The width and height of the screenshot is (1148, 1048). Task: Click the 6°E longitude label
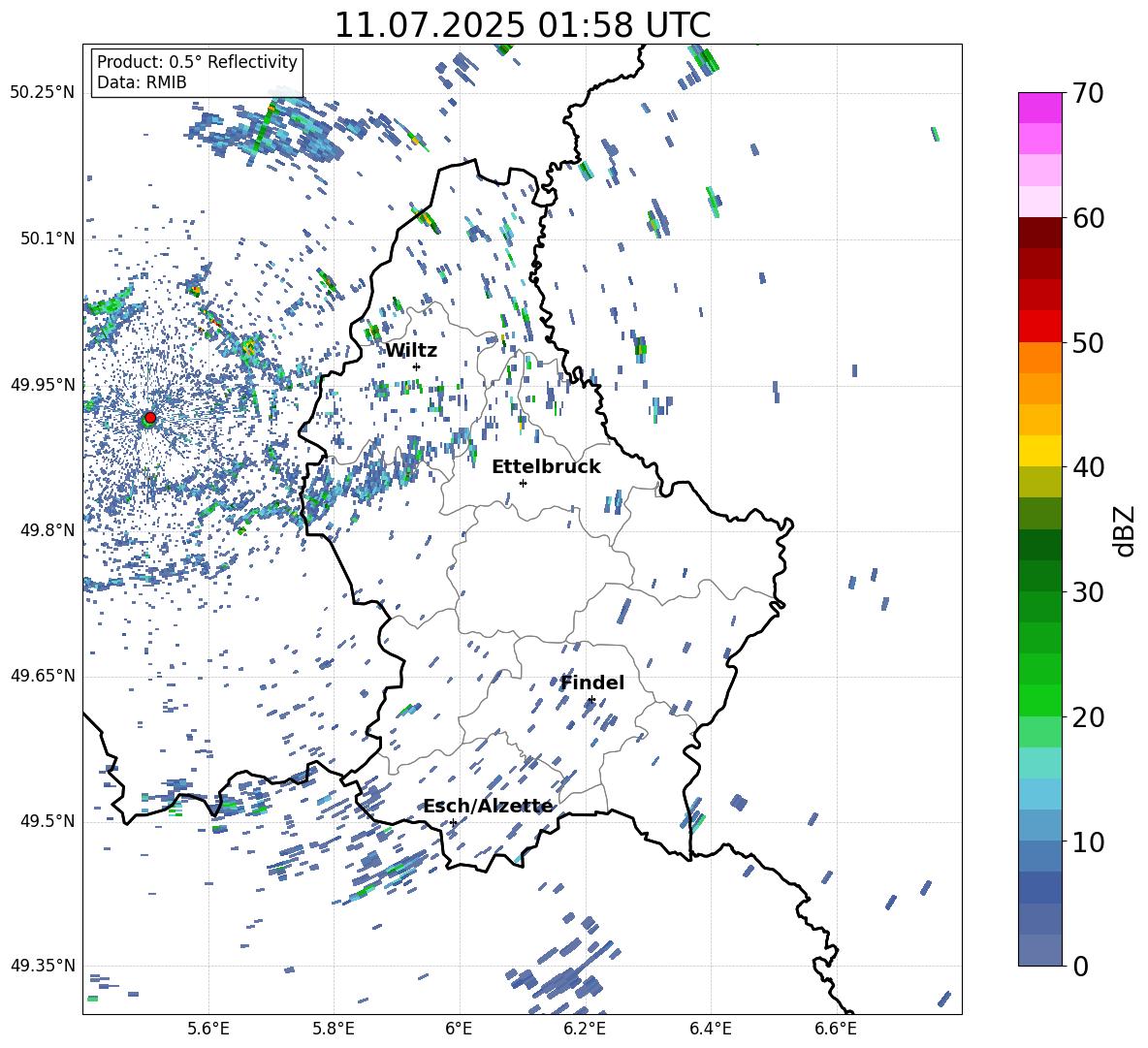point(459,1029)
